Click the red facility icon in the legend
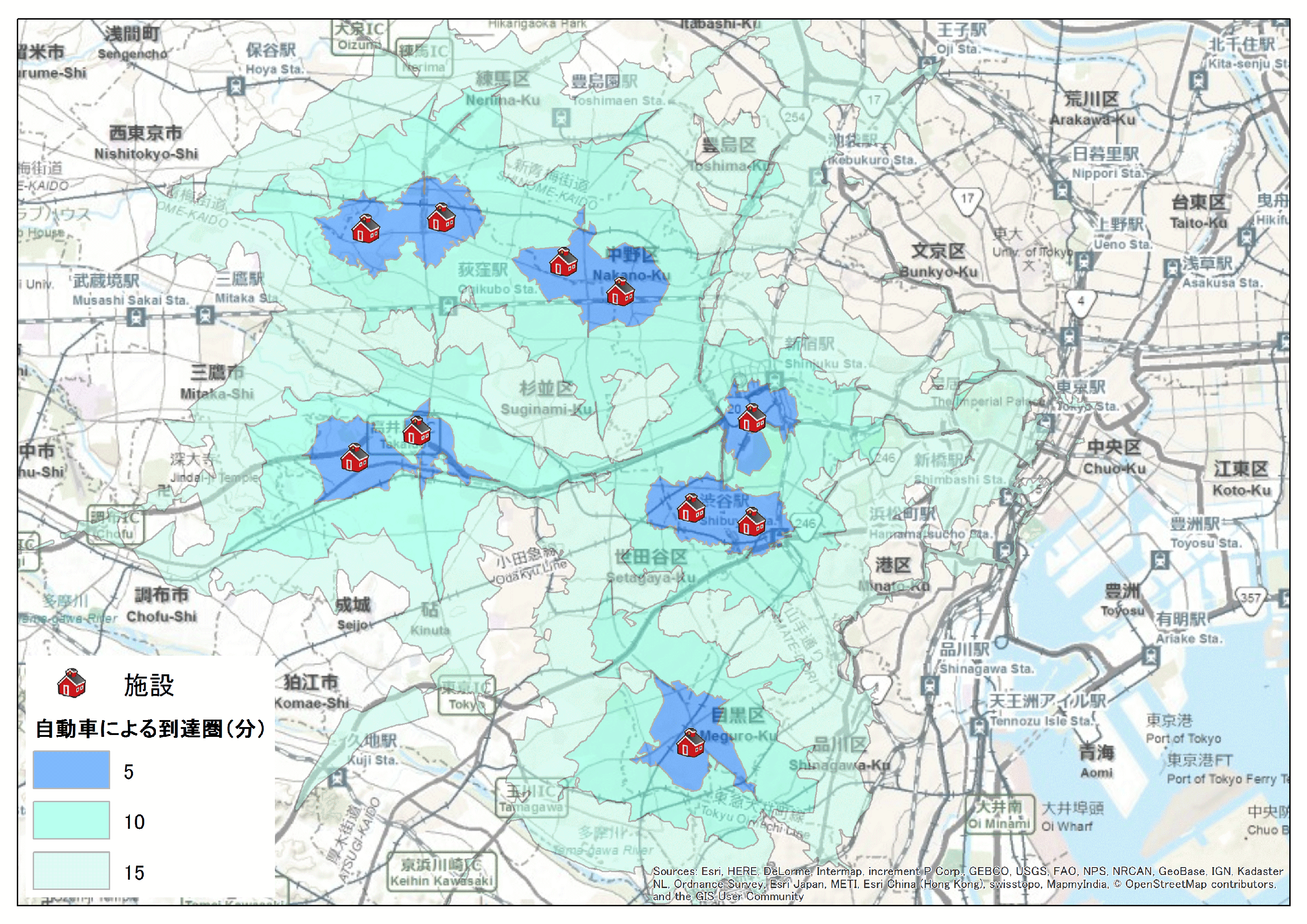The height and width of the screenshot is (924, 1307). point(72,683)
